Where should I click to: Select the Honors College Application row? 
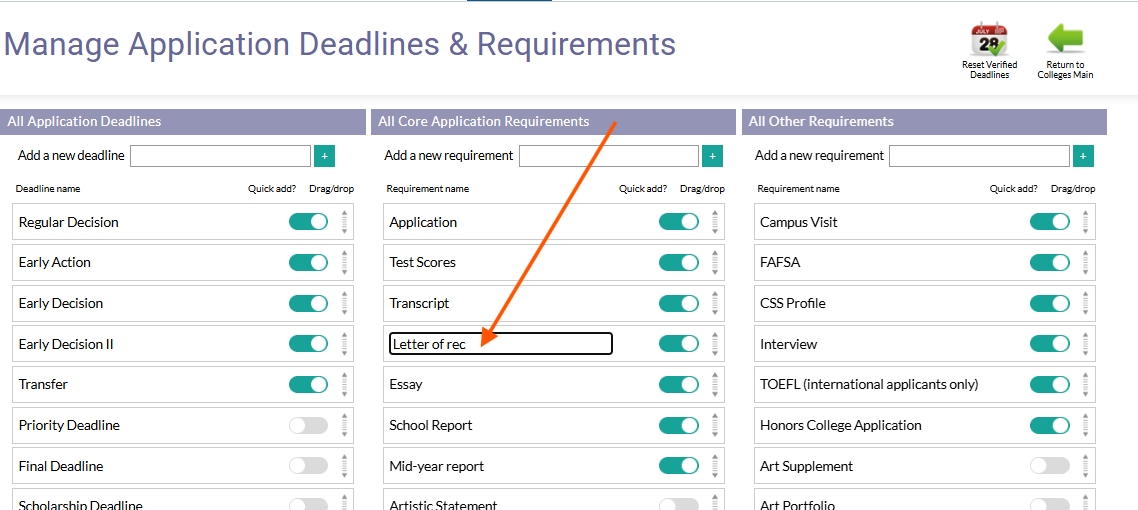coord(925,425)
